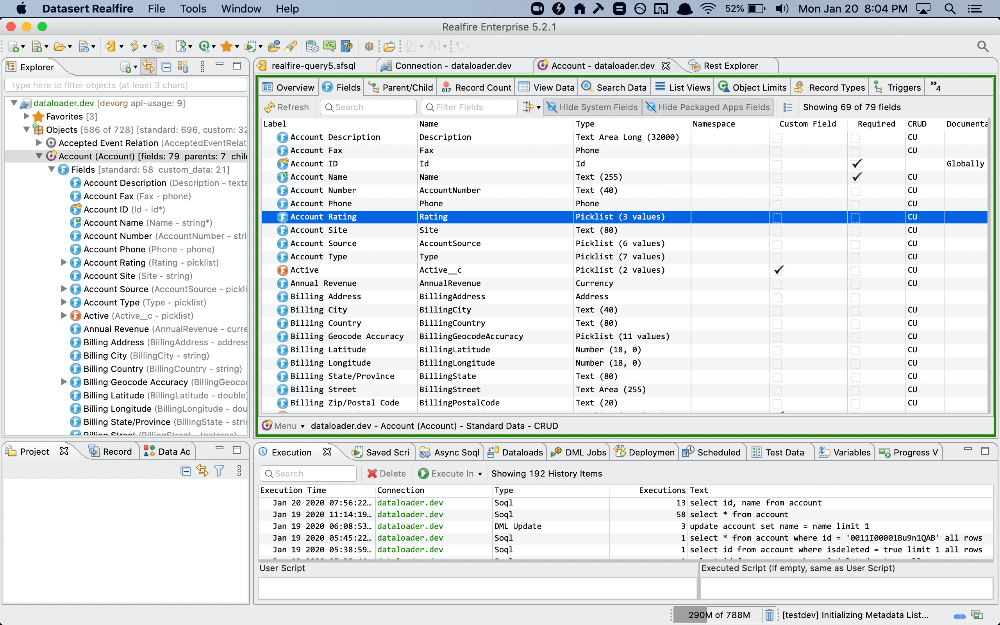Image resolution: width=1000 pixels, height=625 pixels.
Task: Click the memory usage heap bar
Action: click(718, 615)
